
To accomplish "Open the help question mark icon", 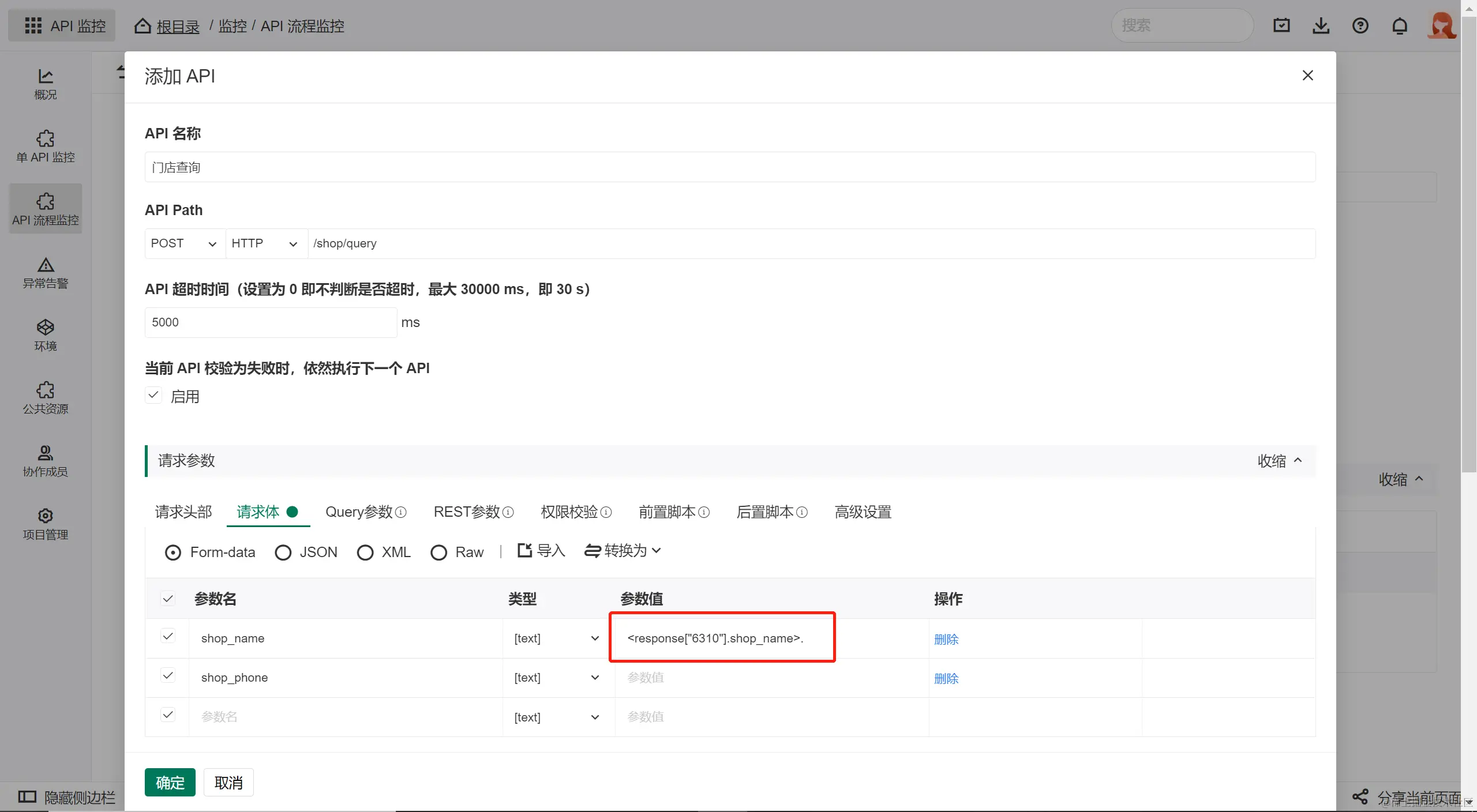I will [x=1360, y=26].
